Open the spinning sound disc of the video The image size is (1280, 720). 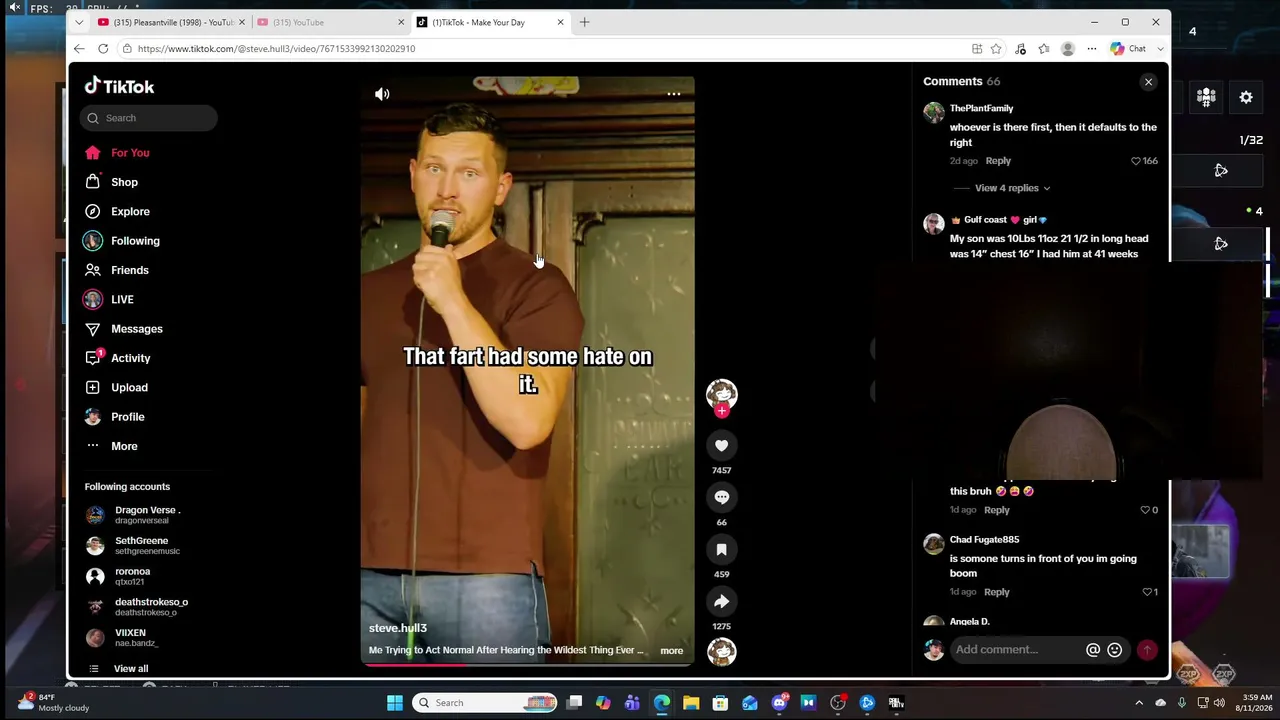722,652
